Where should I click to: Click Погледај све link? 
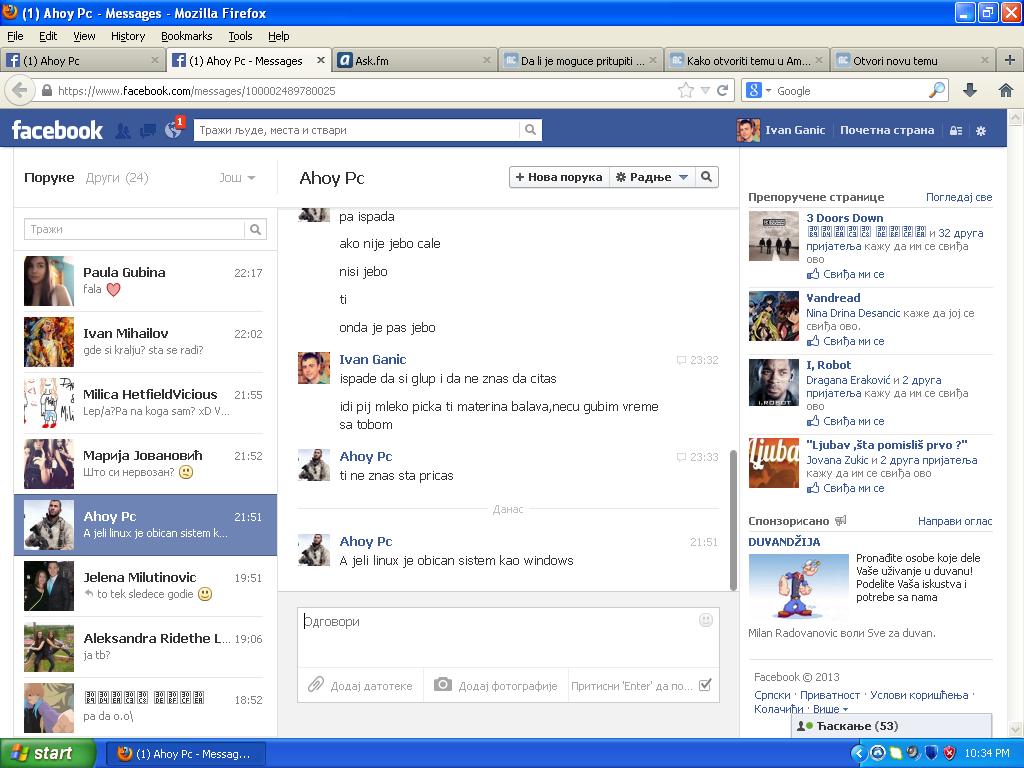(959, 197)
